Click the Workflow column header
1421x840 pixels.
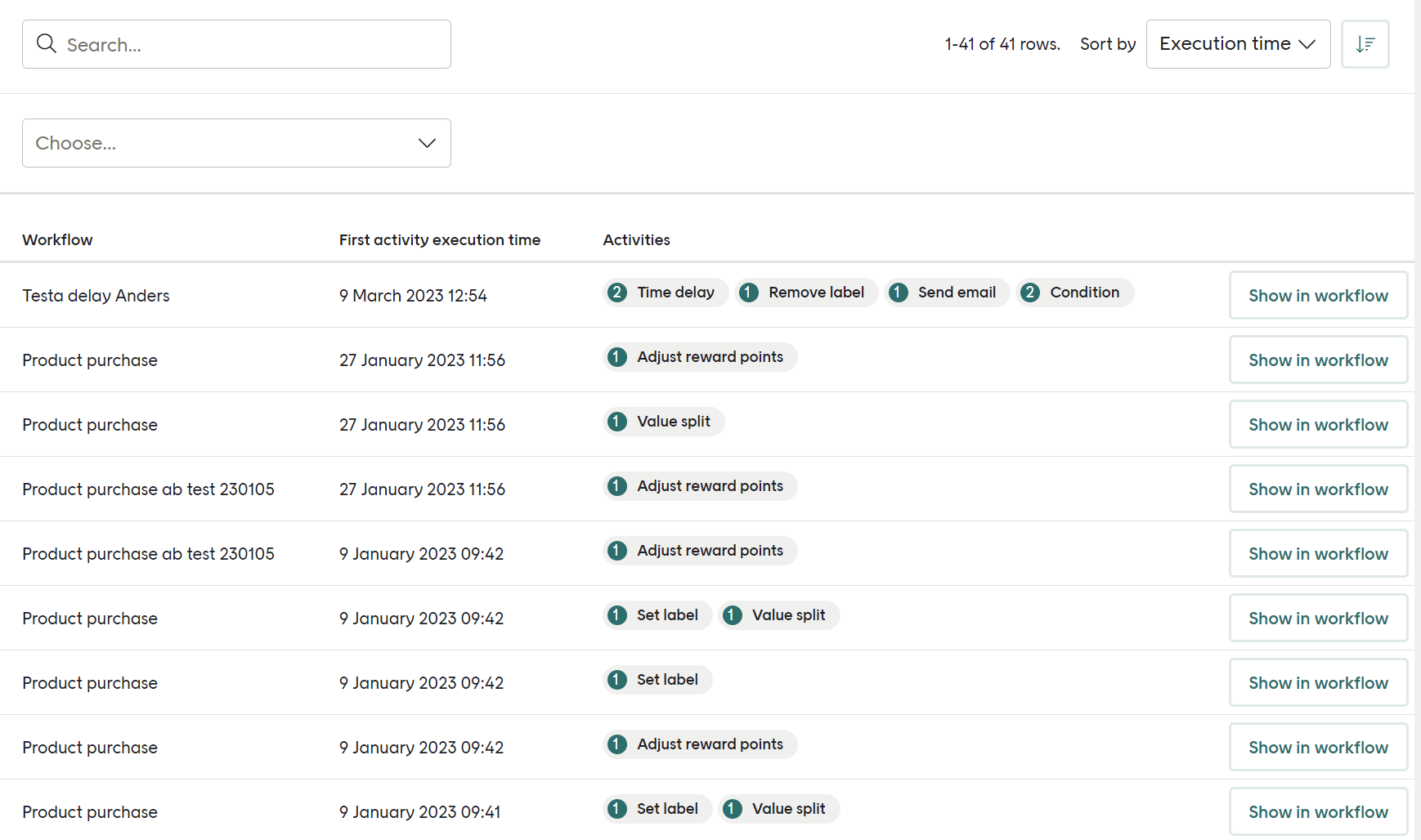[57, 239]
